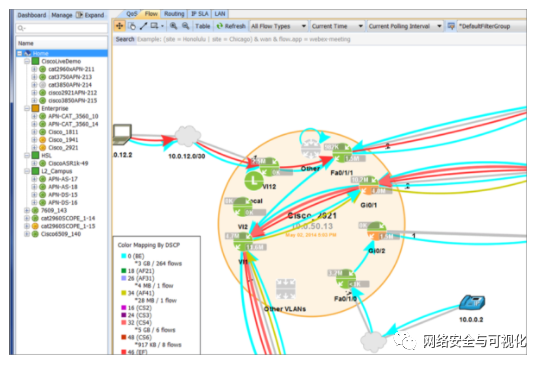Click the Vl2 interface node
Viewport: 544px width, 366px height.
pyautogui.click(x=243, y=207)
